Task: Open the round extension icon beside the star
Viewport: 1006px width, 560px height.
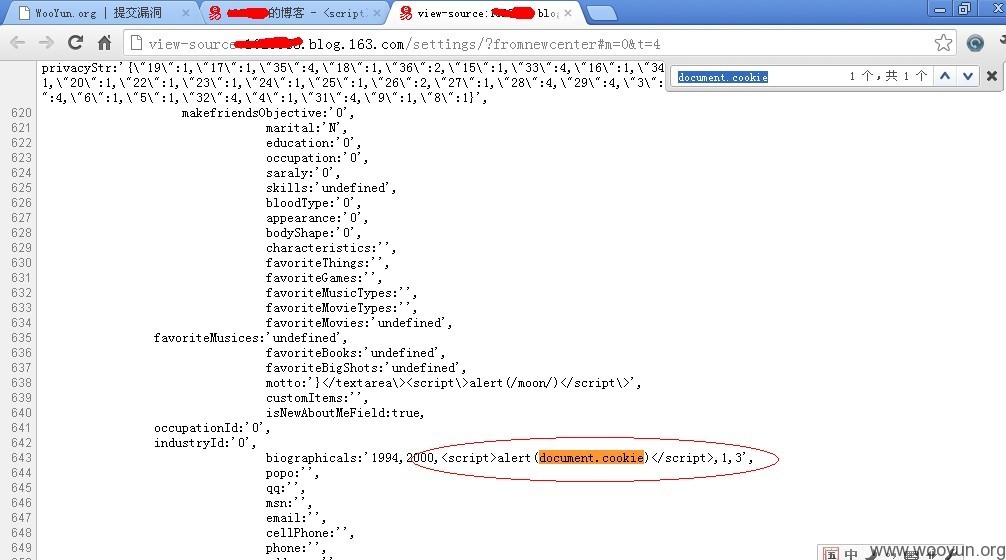Action: point(975,43)
